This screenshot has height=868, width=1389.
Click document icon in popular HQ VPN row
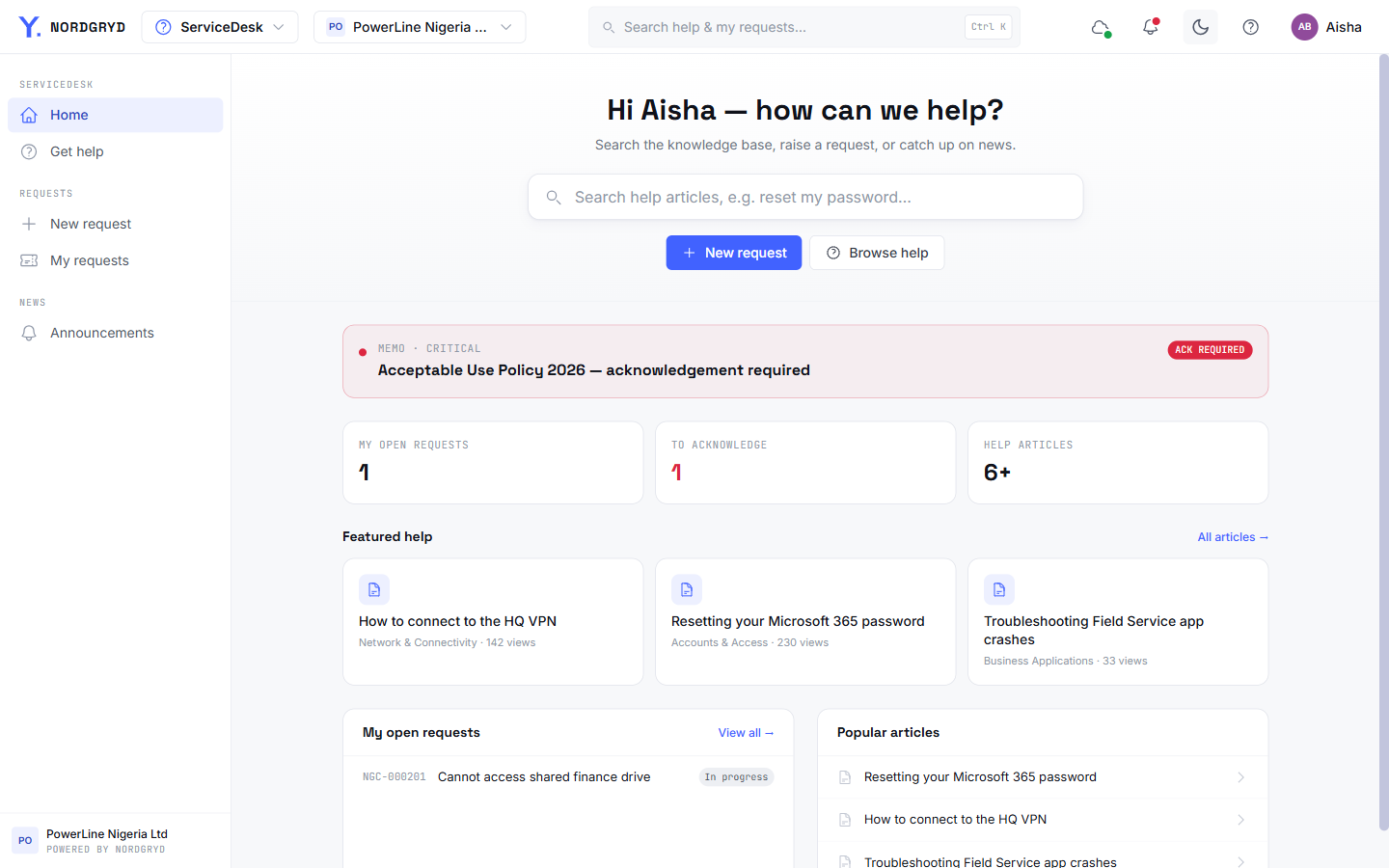(845, 820)
